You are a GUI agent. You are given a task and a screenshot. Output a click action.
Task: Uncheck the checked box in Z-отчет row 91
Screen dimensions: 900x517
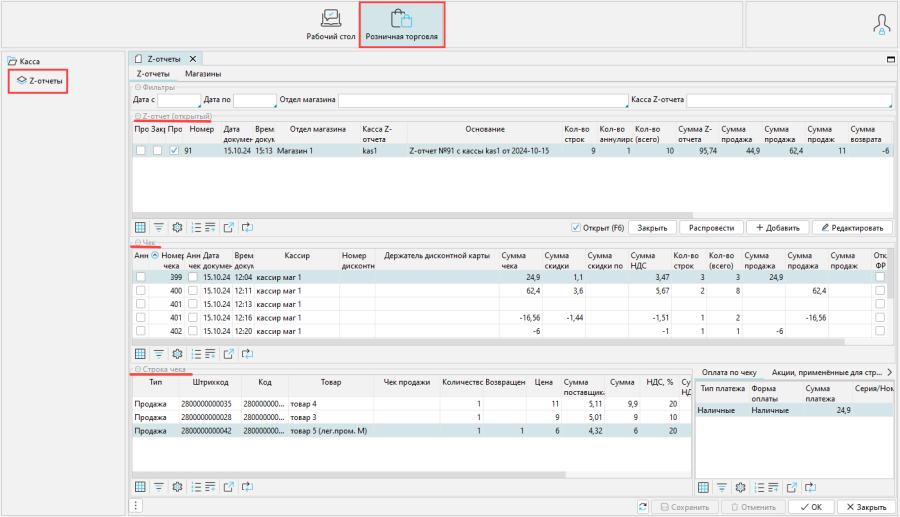(174, 151)
